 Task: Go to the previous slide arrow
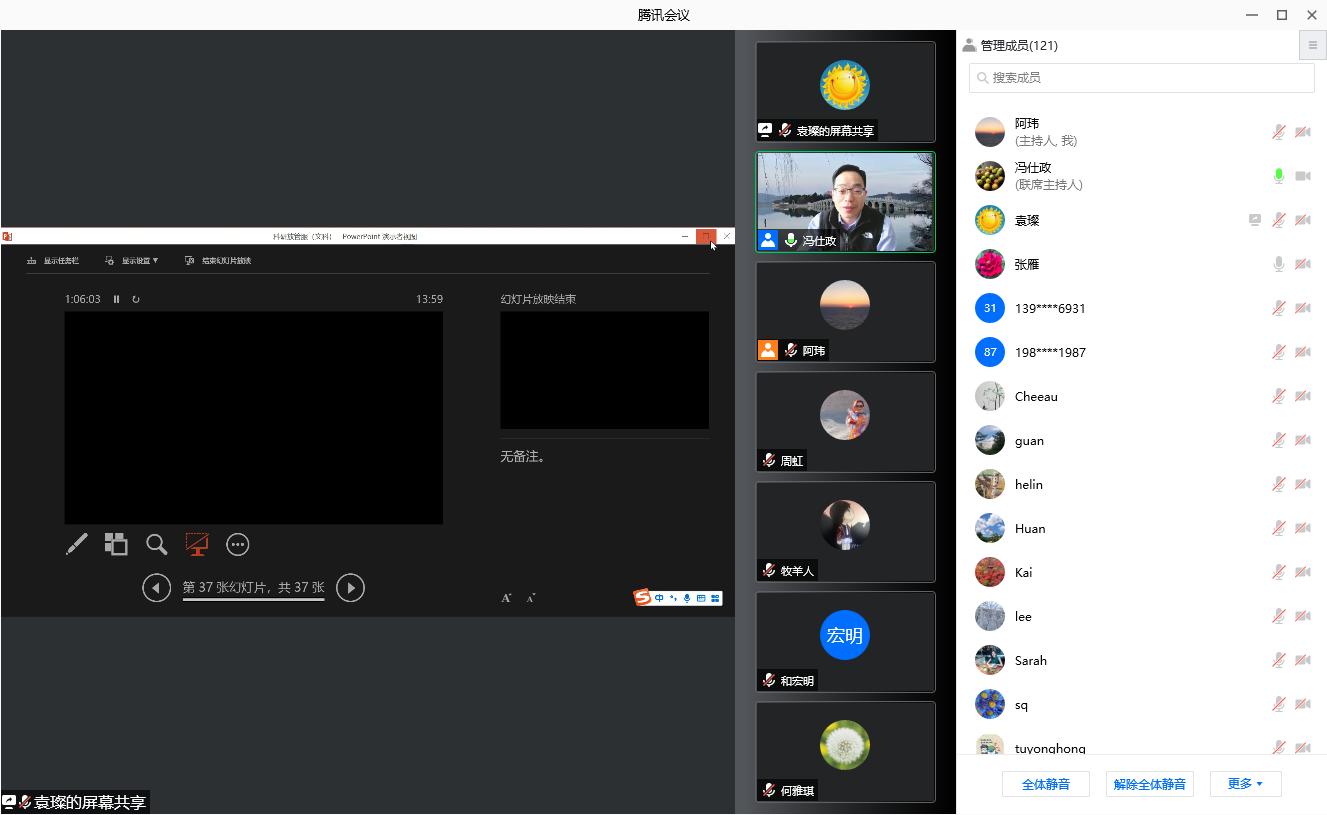156,588
